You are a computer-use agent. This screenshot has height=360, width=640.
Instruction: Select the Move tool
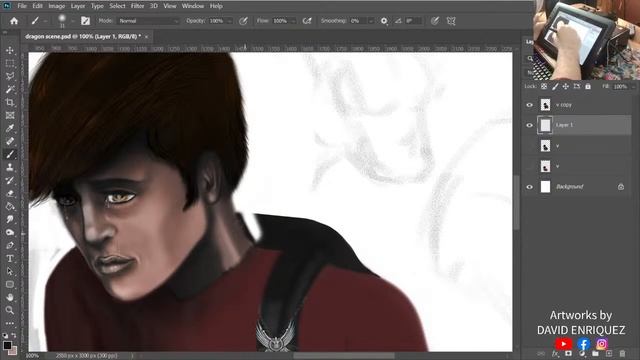(10, 50)
